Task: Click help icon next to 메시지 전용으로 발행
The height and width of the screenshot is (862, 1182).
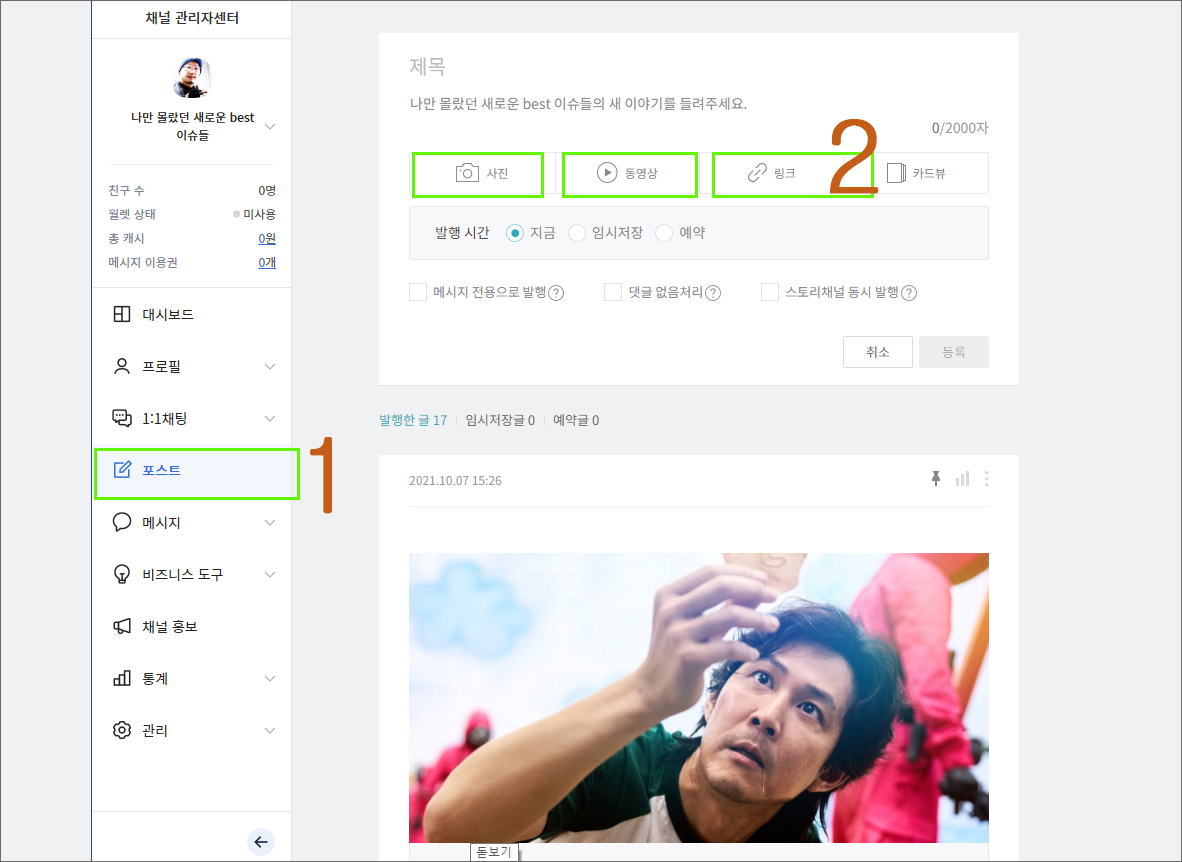Action: coord(556,293)
